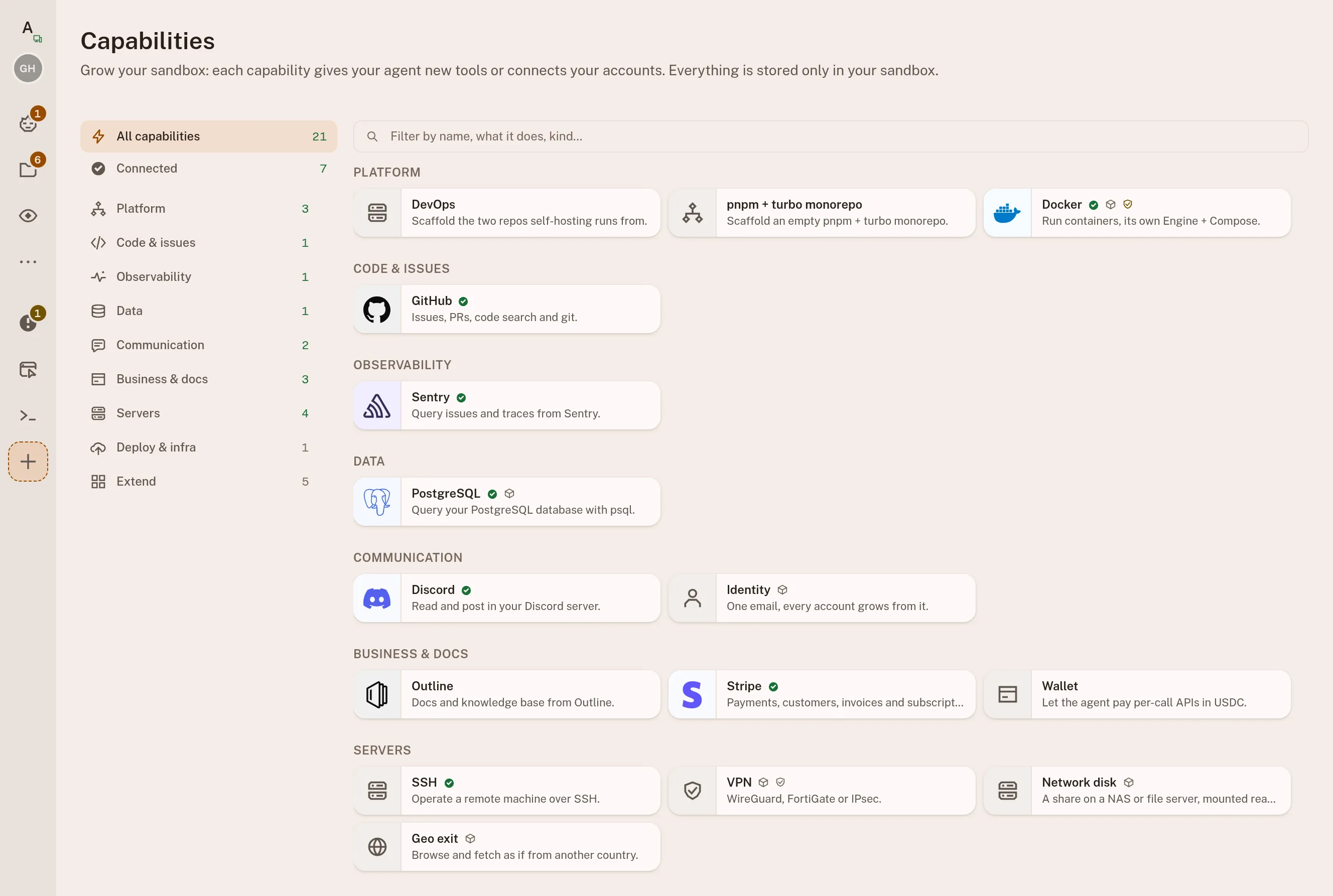Filter by Extend category
Screen dimensions: 1333x896
point(209,481)
